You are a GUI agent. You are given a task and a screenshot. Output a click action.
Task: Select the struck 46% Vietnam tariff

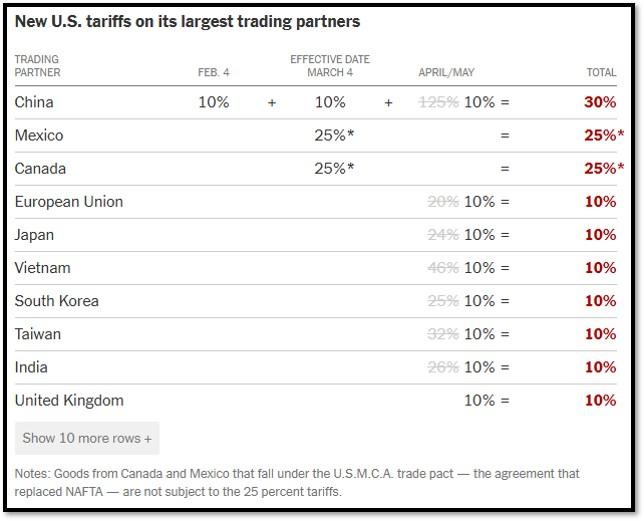click(x=443, y=268)
